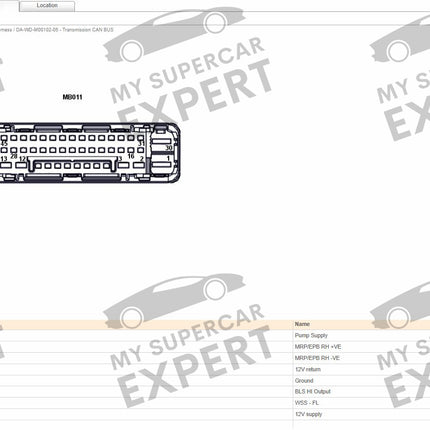The image size is (430, 430).
Task: Select the Pump Supply row
Action: point(215,336)
